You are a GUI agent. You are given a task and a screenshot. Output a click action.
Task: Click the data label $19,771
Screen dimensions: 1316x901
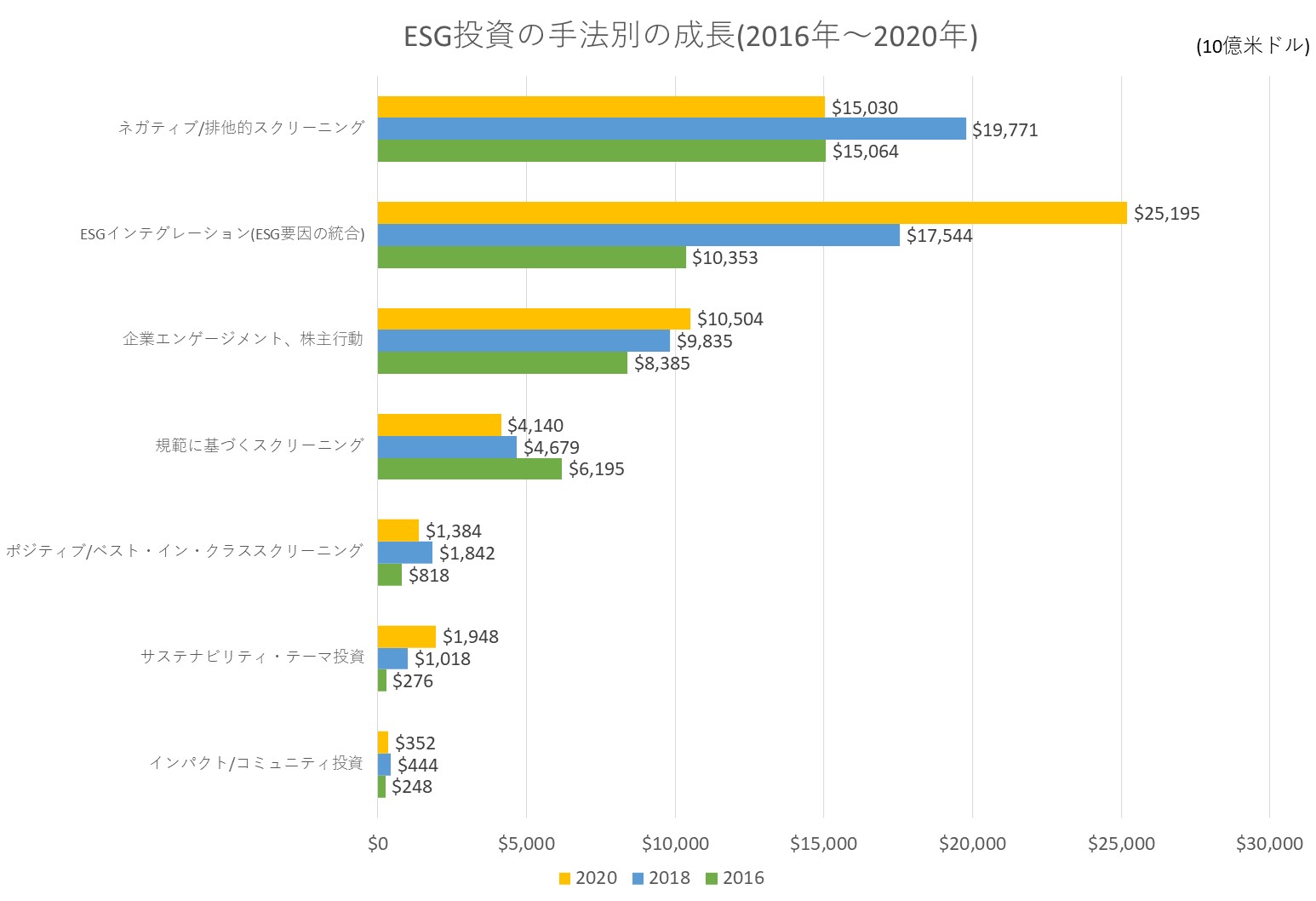pos(1005,129)
